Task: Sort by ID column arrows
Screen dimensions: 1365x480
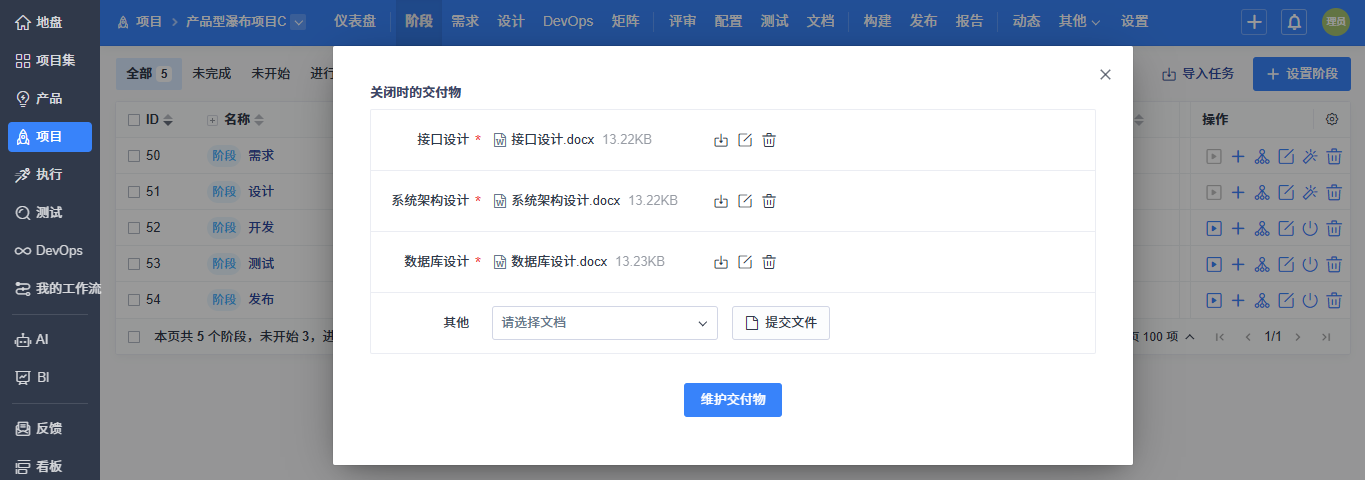Action: click(x=168, y=120)
